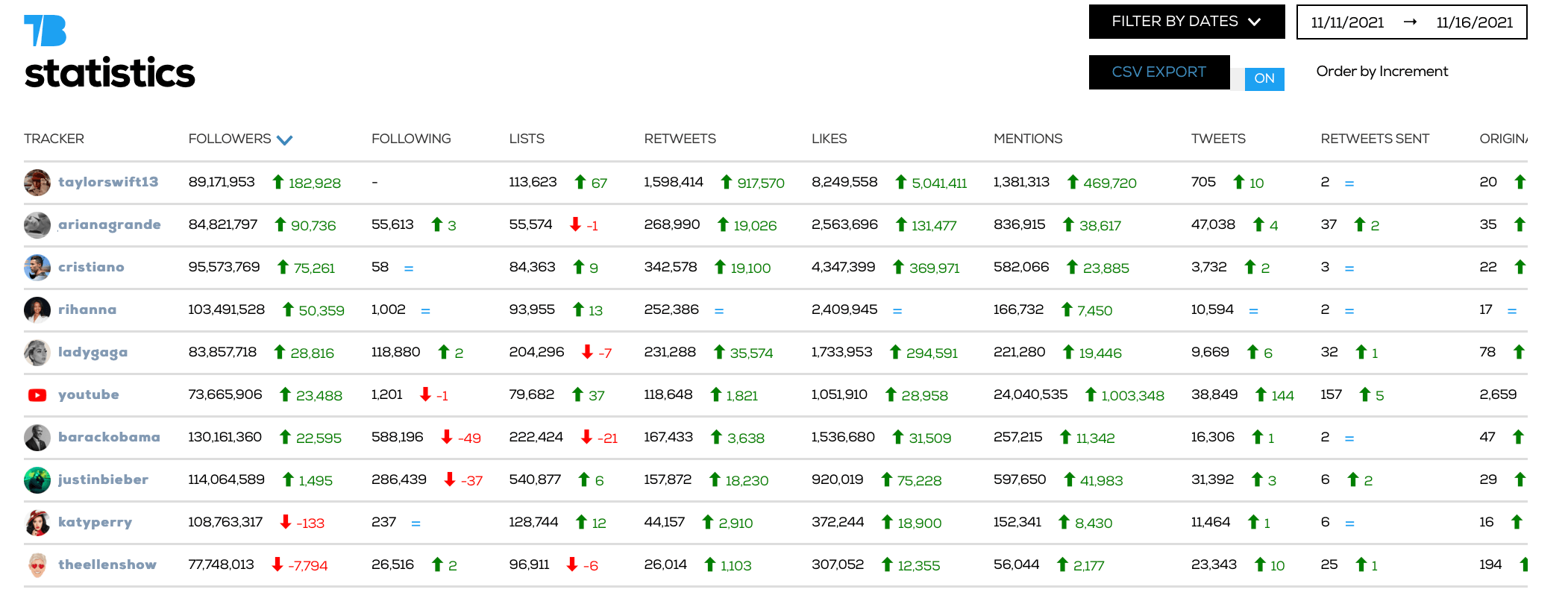Open theellenshow profile avatar
Image resolution: width=1568 pixels, height=607 pixels.
click(x=37, y=564)
